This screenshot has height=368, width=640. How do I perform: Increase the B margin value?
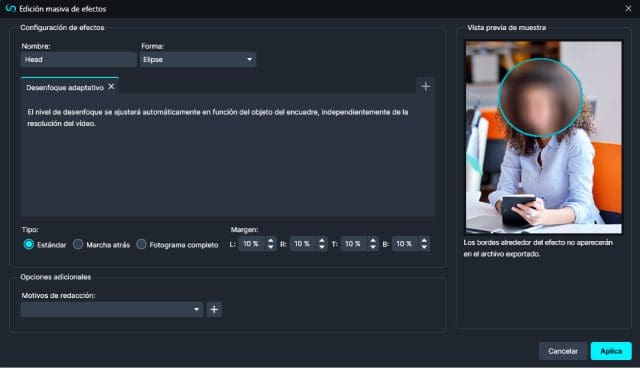424,241
